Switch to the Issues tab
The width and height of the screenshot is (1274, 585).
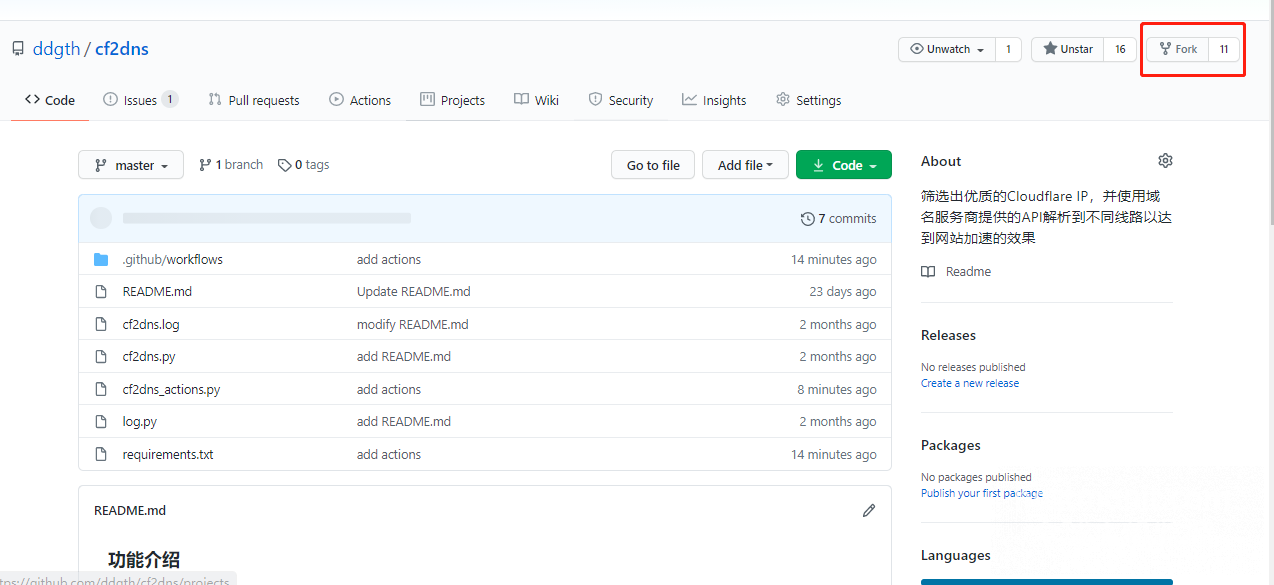(140, 100)
